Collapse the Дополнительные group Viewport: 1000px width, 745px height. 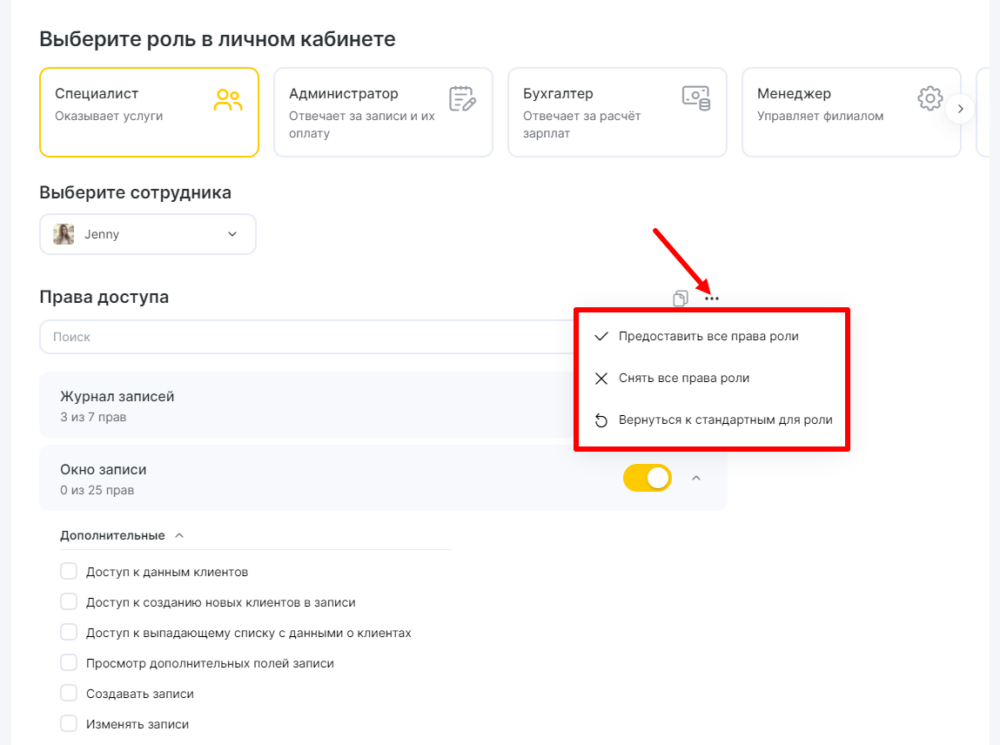pos(179,535)
